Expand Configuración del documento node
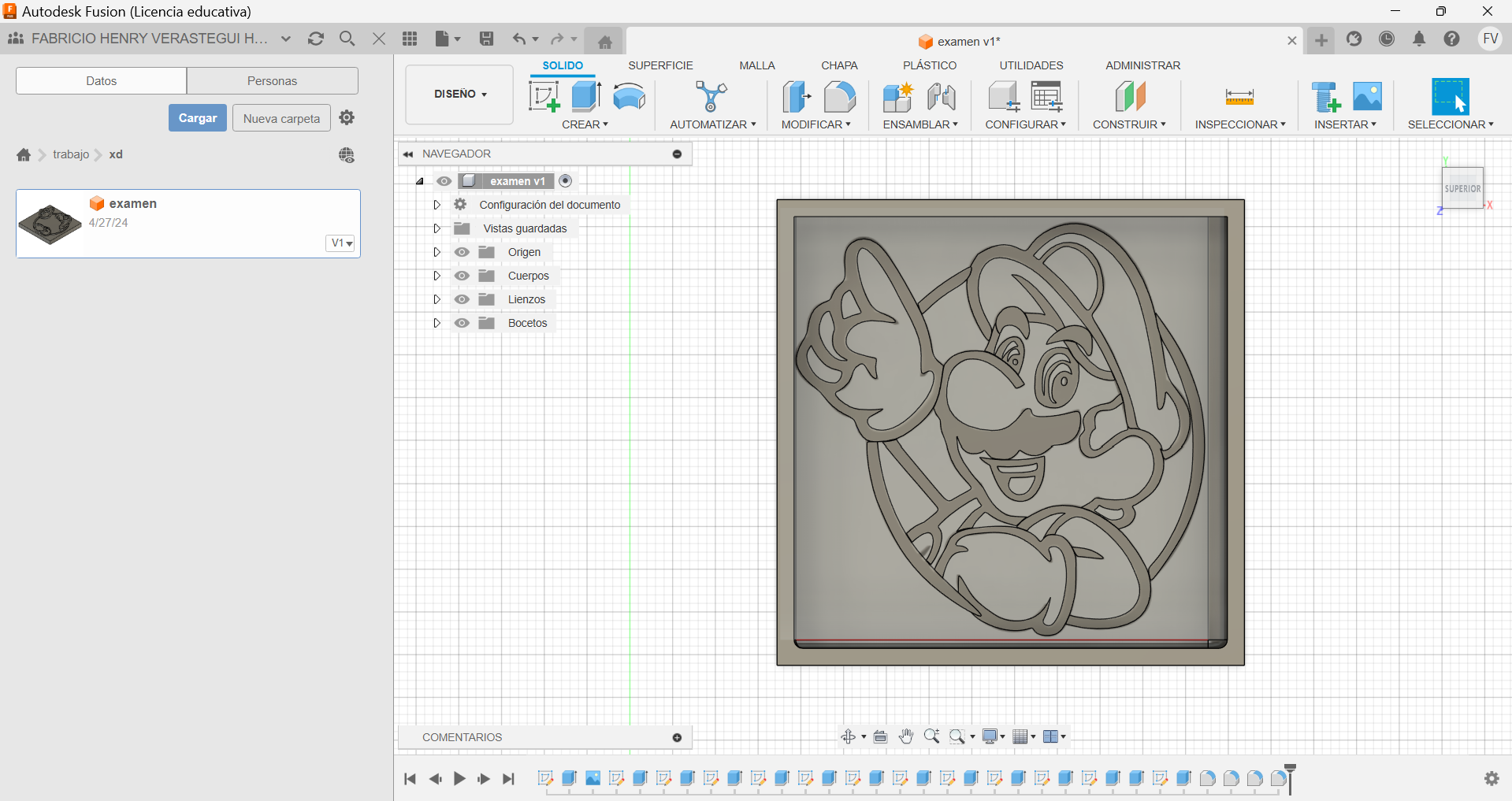Viewport: 1512px width, 801px height. point(437,205)
